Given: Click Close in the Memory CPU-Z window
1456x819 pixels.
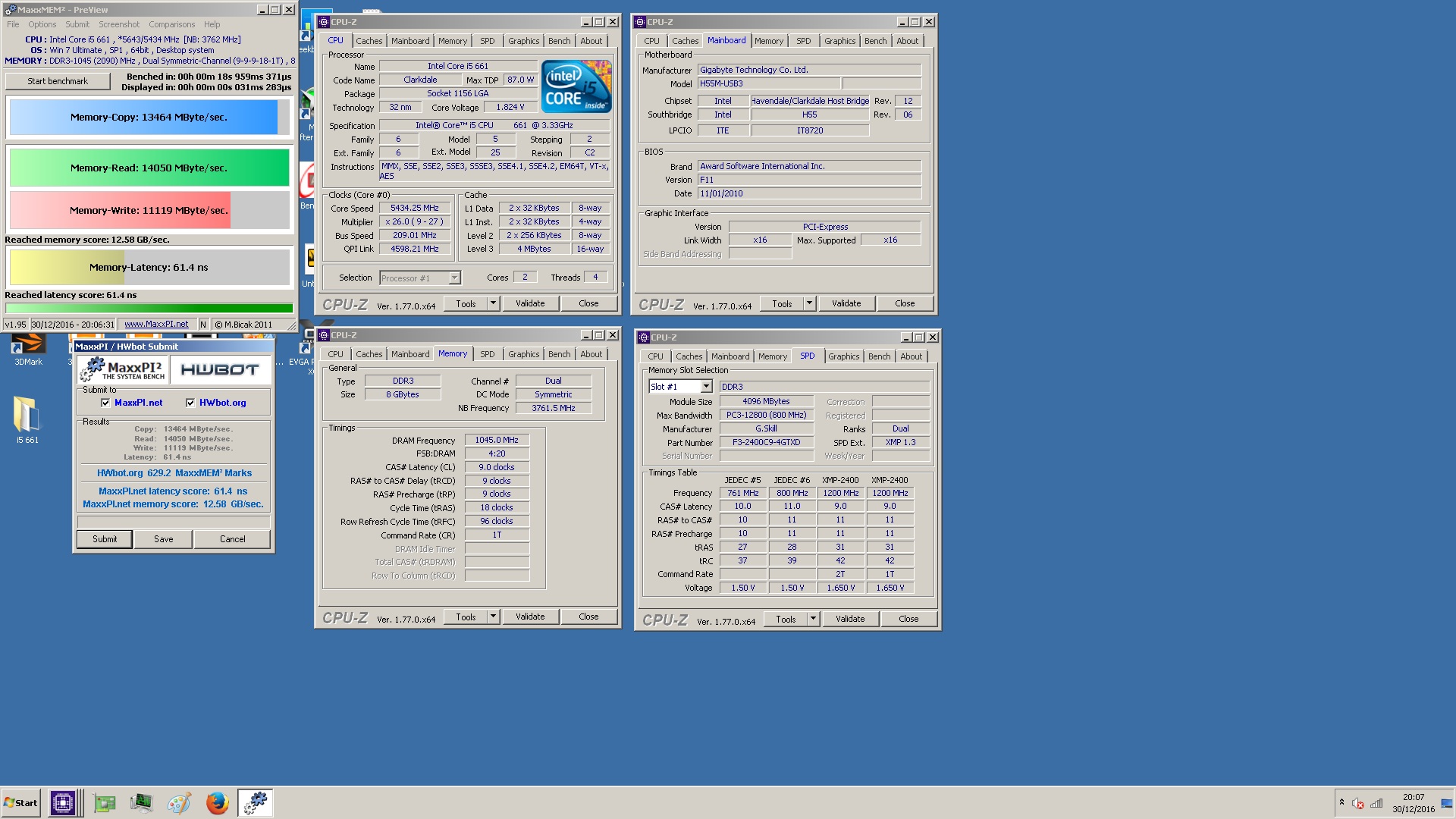Looking at the screenshot, I should 588,617.
